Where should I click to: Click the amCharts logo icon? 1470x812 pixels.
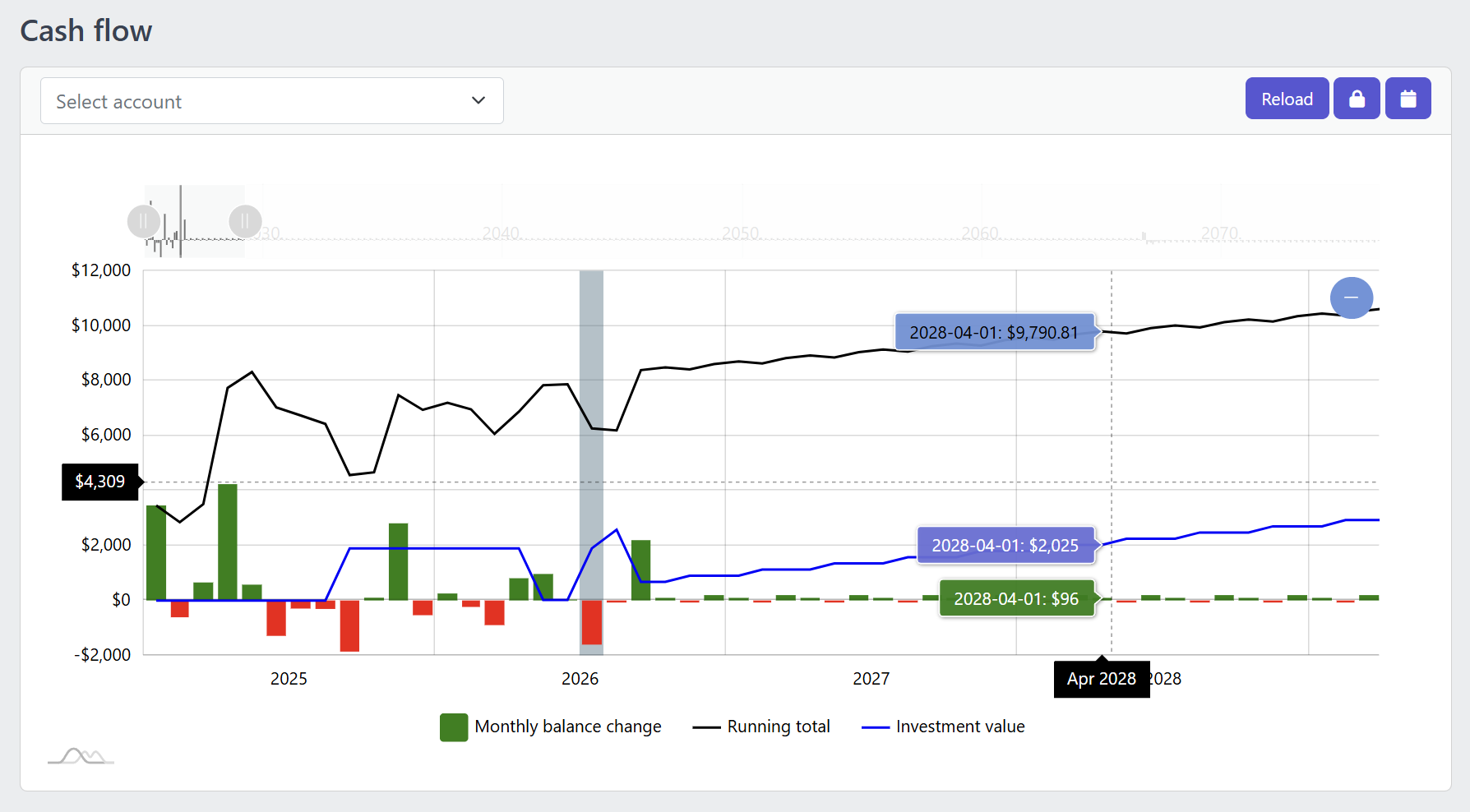(81, 756)
